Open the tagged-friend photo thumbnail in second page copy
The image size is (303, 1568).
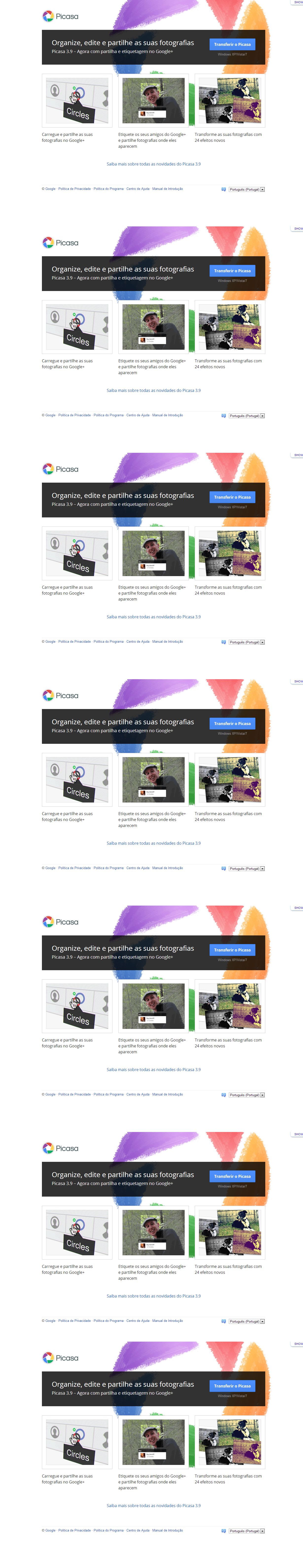point(153,327)
